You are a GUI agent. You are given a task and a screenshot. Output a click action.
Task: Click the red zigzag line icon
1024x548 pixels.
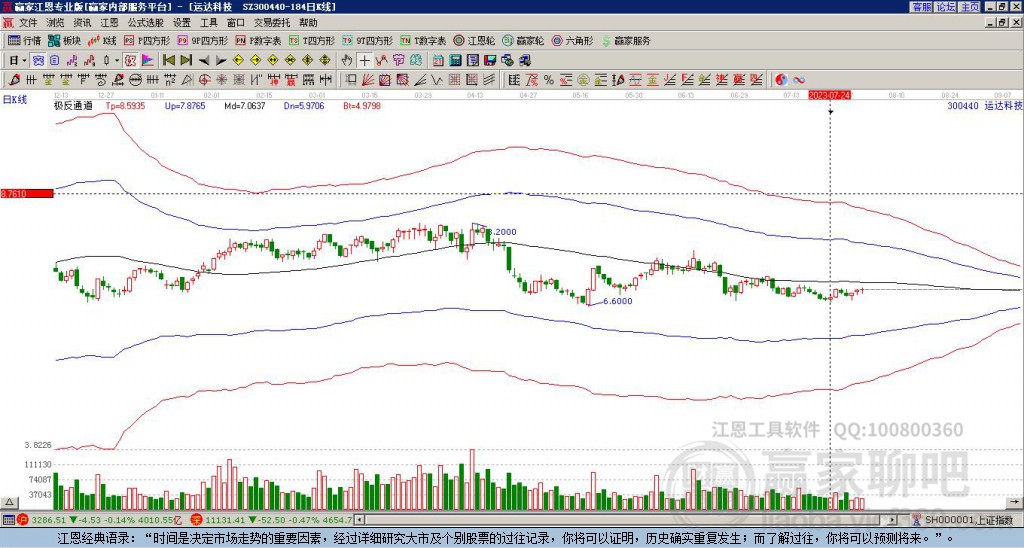point(381,61)
